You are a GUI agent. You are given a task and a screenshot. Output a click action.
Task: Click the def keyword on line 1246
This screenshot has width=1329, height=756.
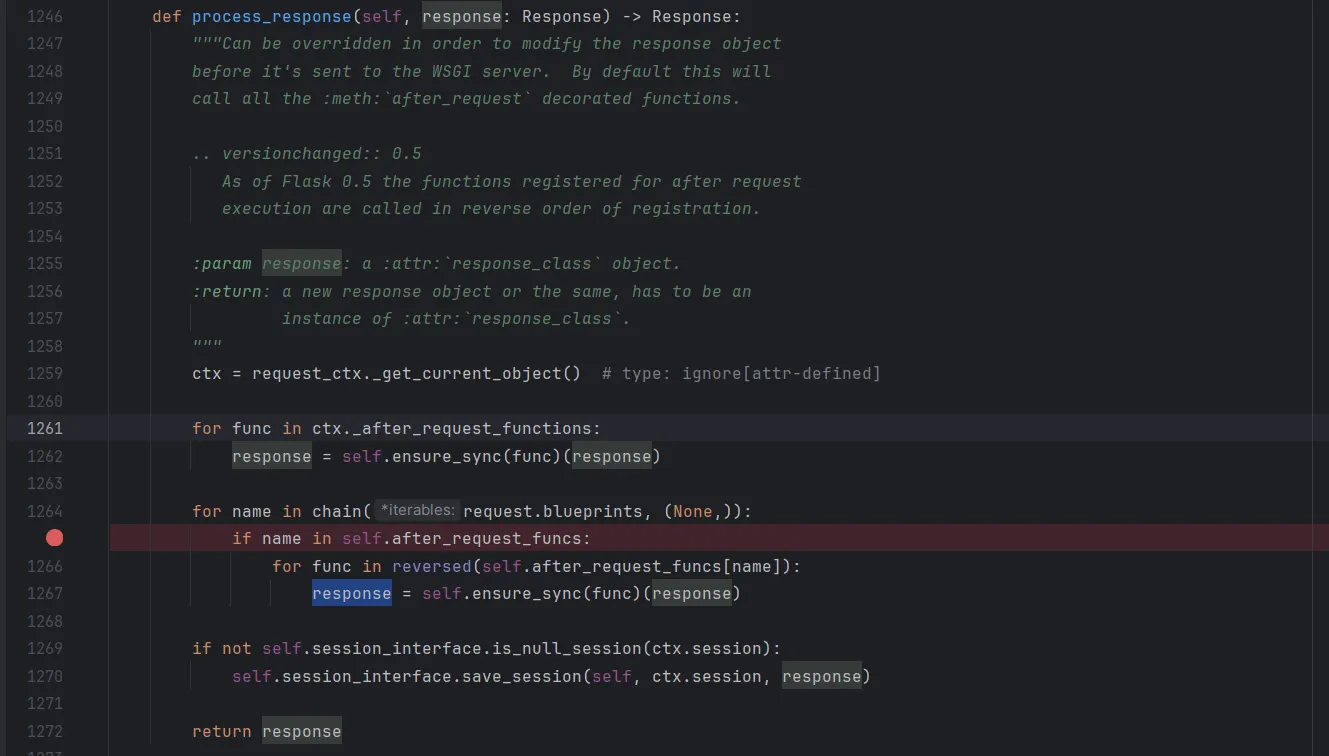(167, 17)
